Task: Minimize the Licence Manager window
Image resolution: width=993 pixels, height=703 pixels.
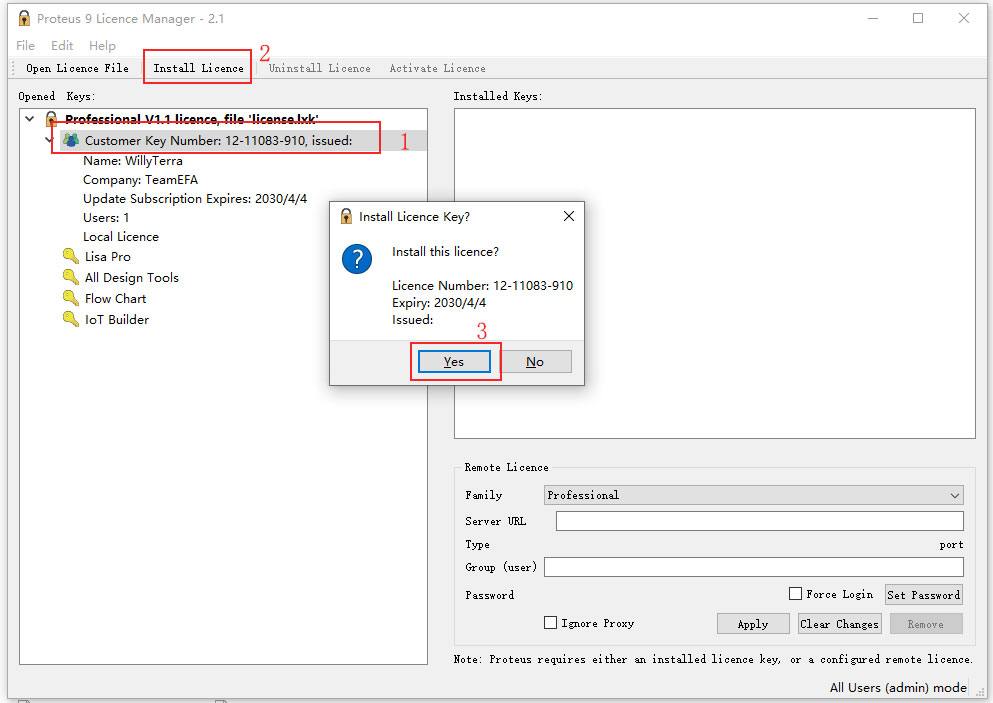Action: 873,18
